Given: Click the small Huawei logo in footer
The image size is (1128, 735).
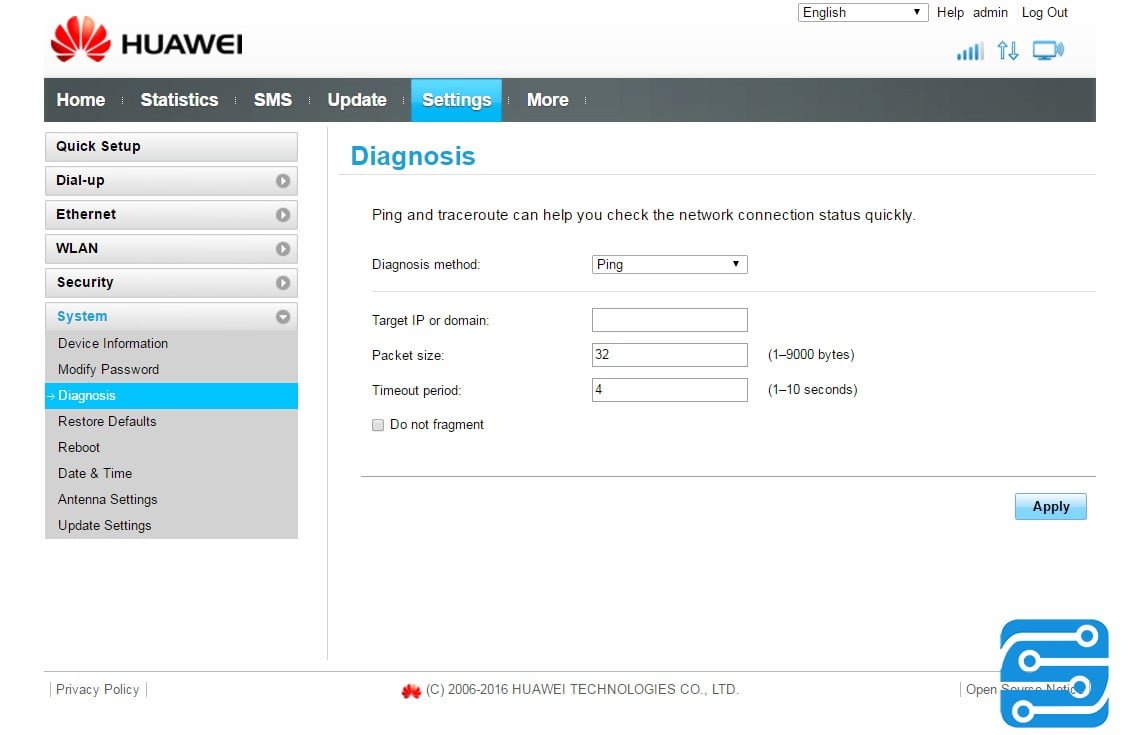Looking at the screenshot, I should tap(411, 690).
